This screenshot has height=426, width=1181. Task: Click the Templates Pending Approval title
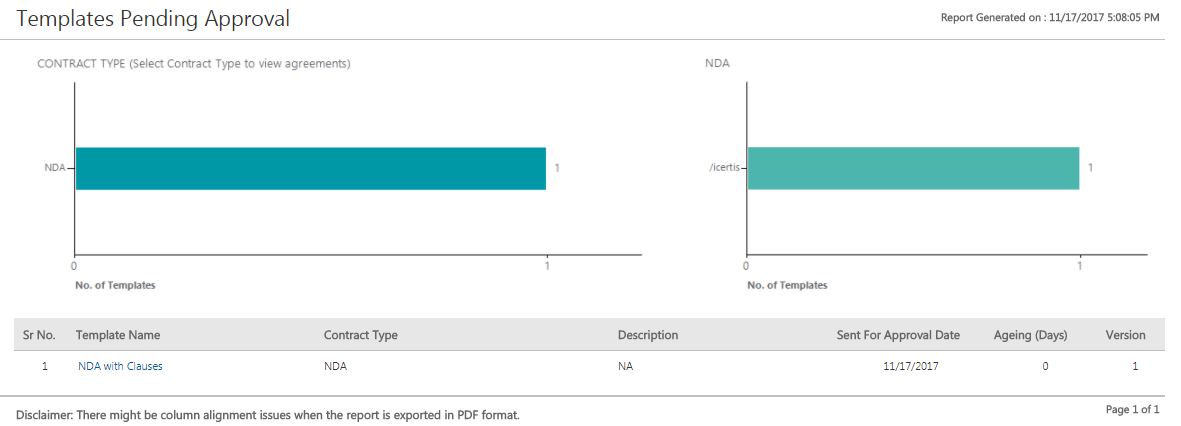pos(153,18)
